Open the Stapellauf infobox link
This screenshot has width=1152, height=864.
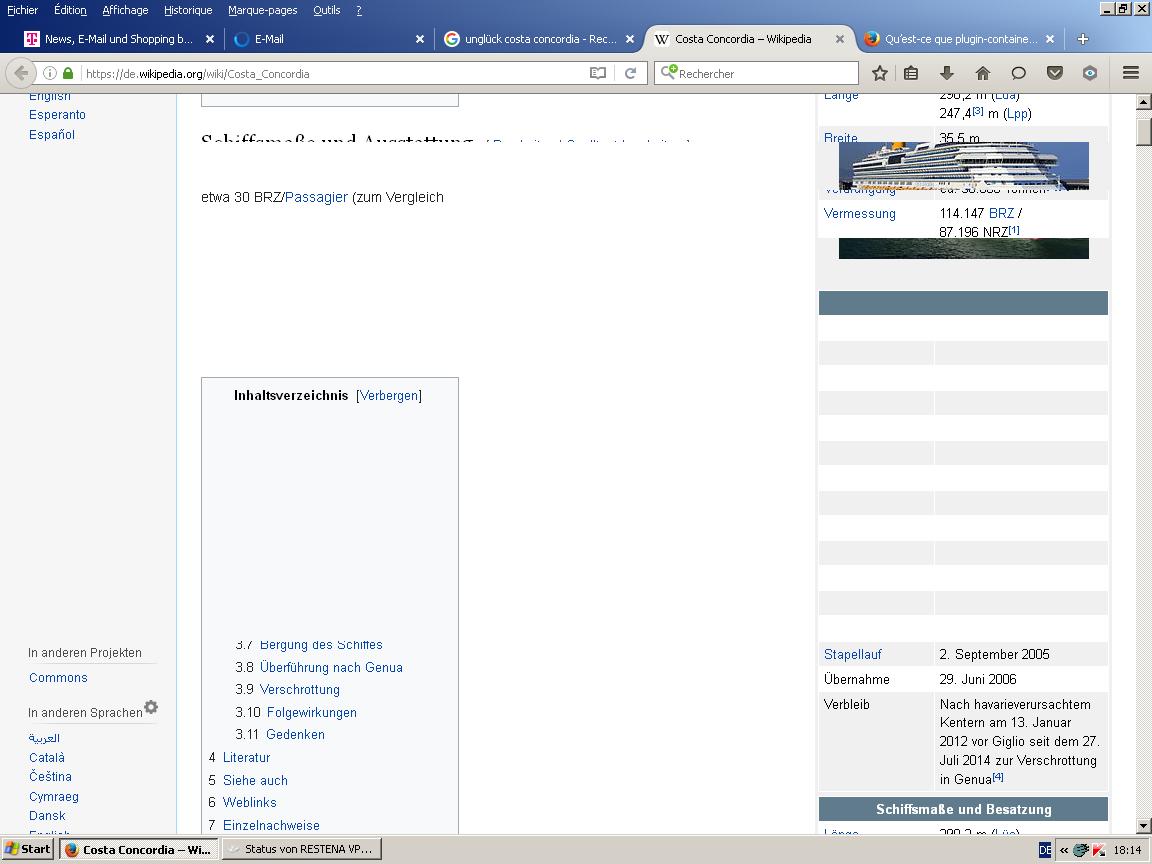tap(852, 654)
